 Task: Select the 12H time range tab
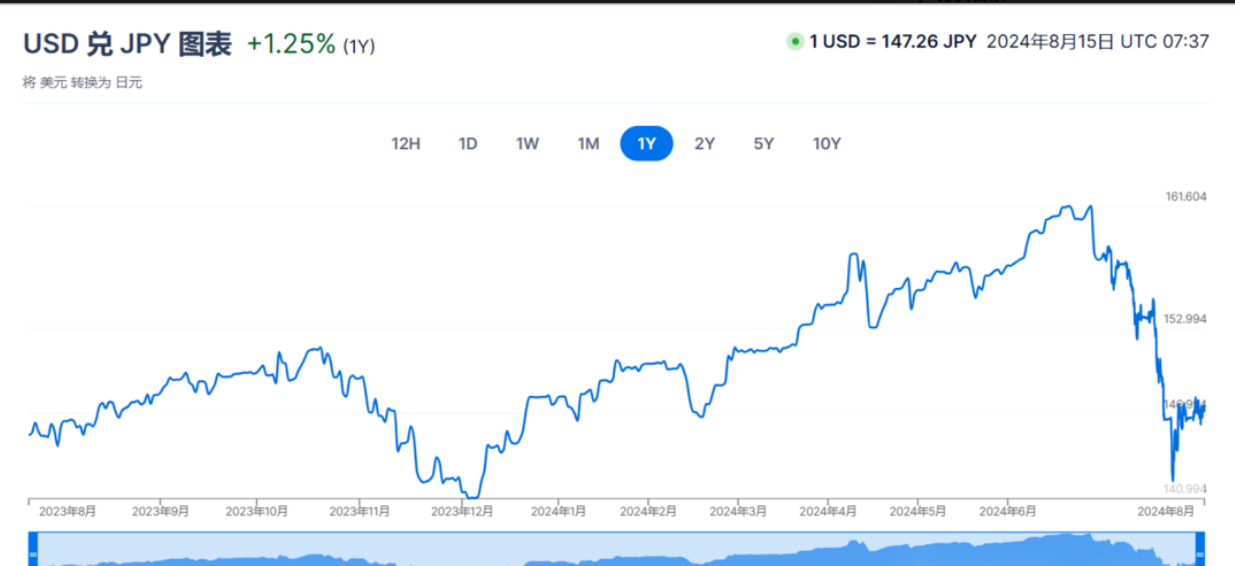coord(405,144)
